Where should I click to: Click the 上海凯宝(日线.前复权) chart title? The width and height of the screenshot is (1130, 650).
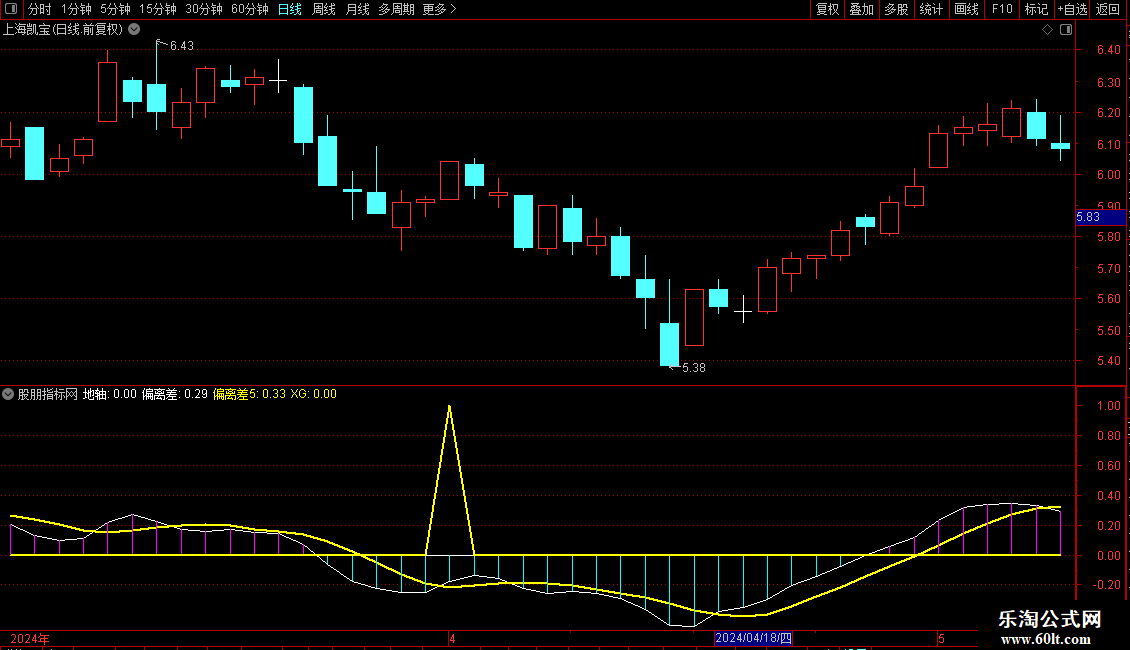click(x=63, y=30)
